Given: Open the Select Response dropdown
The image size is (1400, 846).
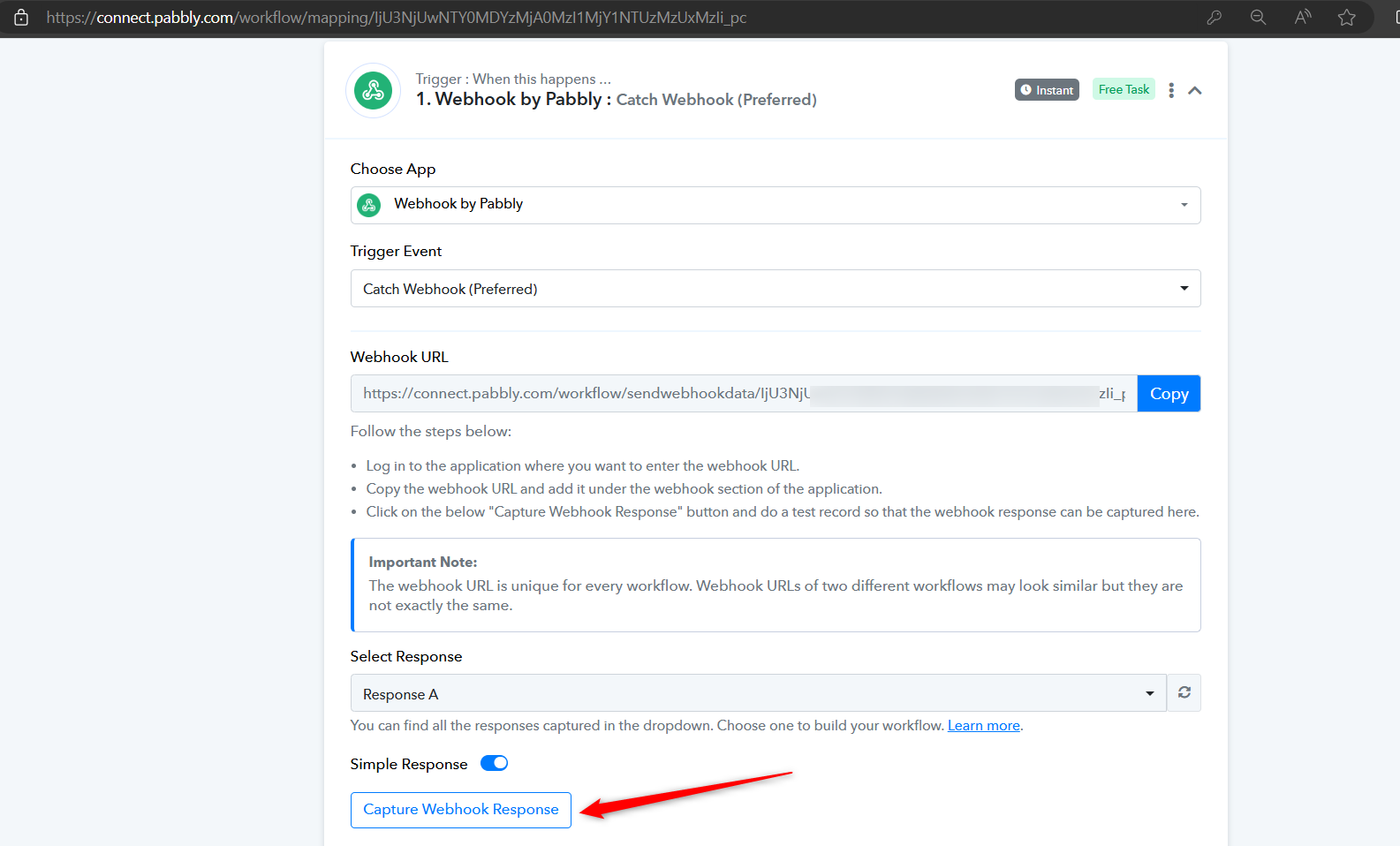Looking at the screenshot, I should [x=759, y=693].
